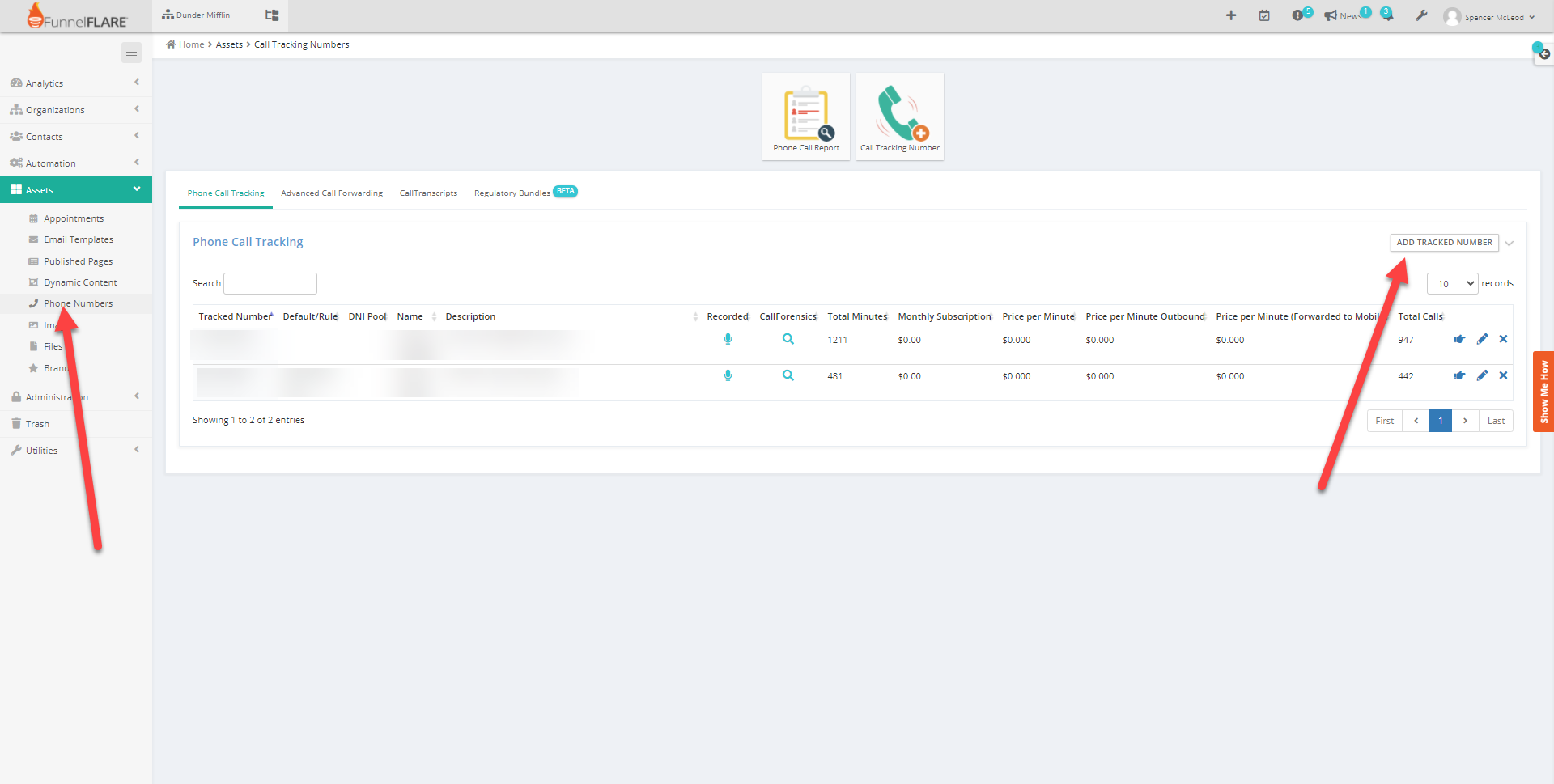Open the calendar tasks icon

tap(1264, 15)
